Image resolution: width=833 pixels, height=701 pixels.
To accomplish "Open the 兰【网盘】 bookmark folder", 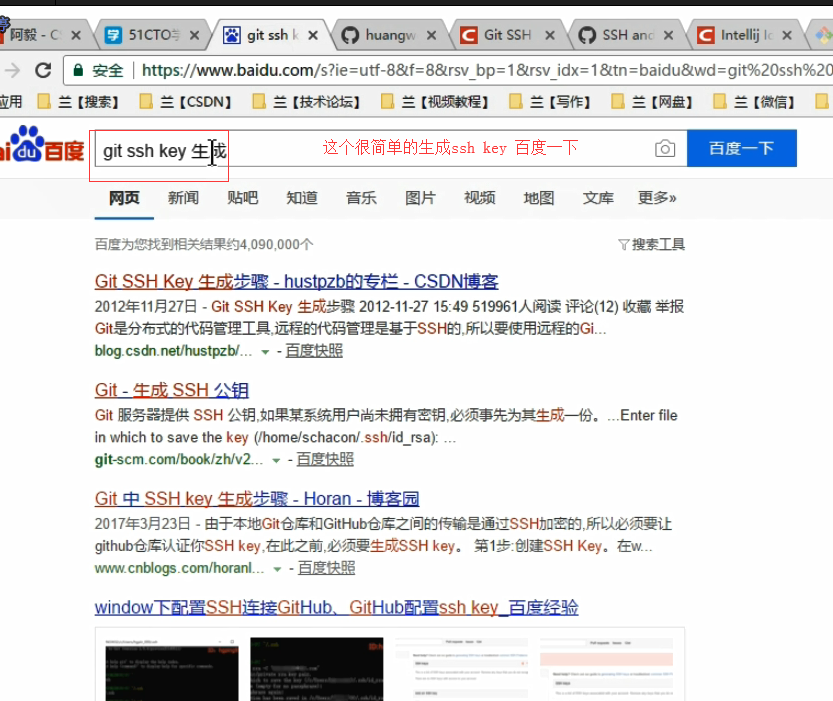I will pos(652,101).
